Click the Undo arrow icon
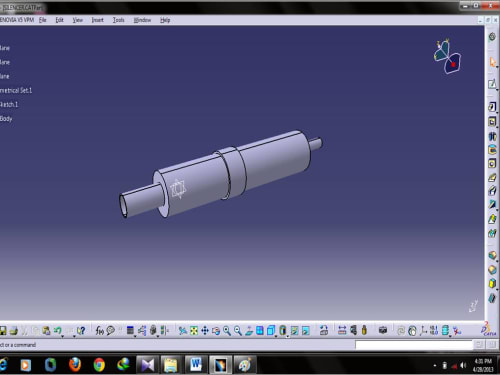The image size is (500, 375). tap(57, 331)
